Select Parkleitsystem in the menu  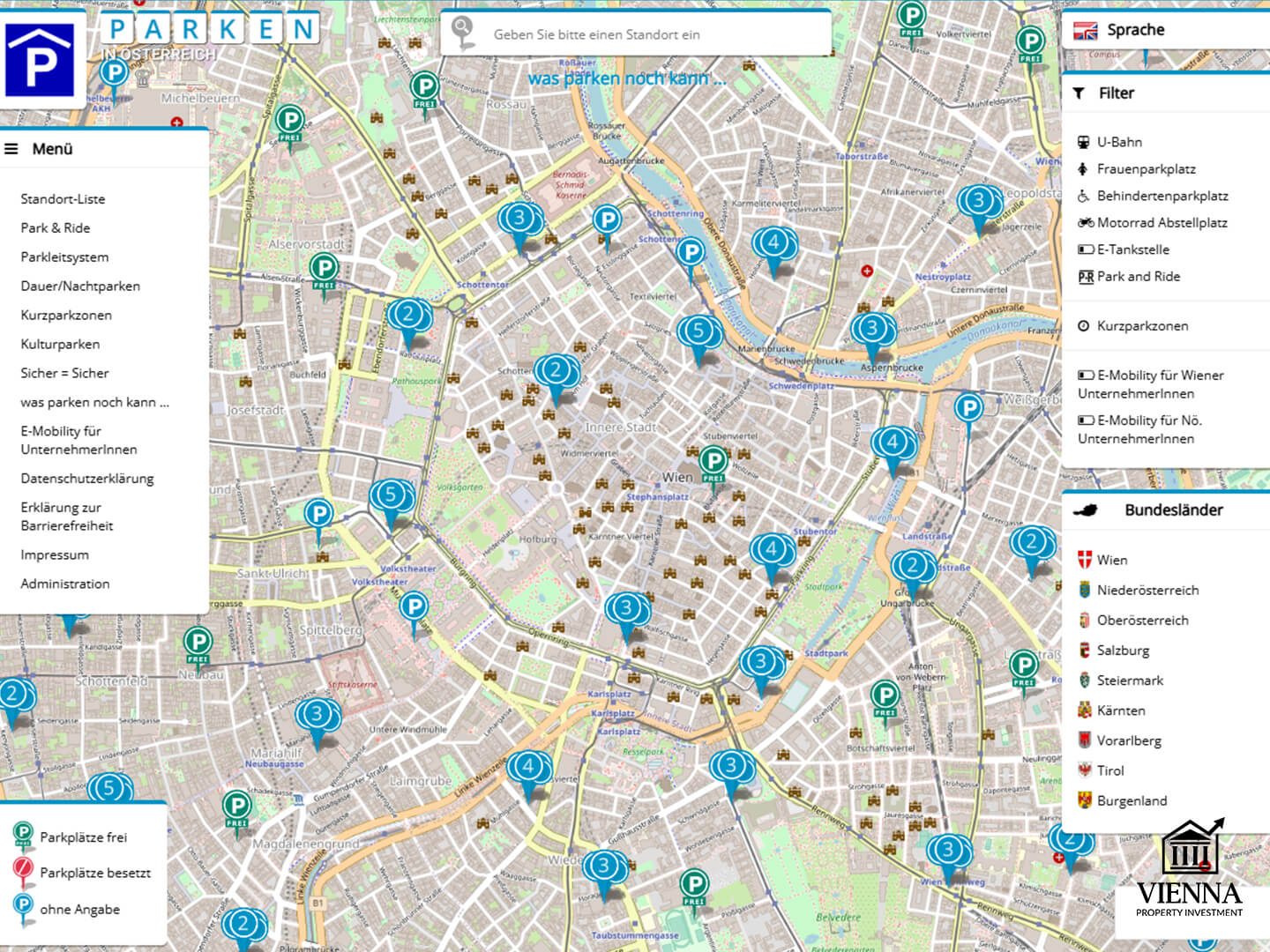pyautogui.click(x=64, y=257)
